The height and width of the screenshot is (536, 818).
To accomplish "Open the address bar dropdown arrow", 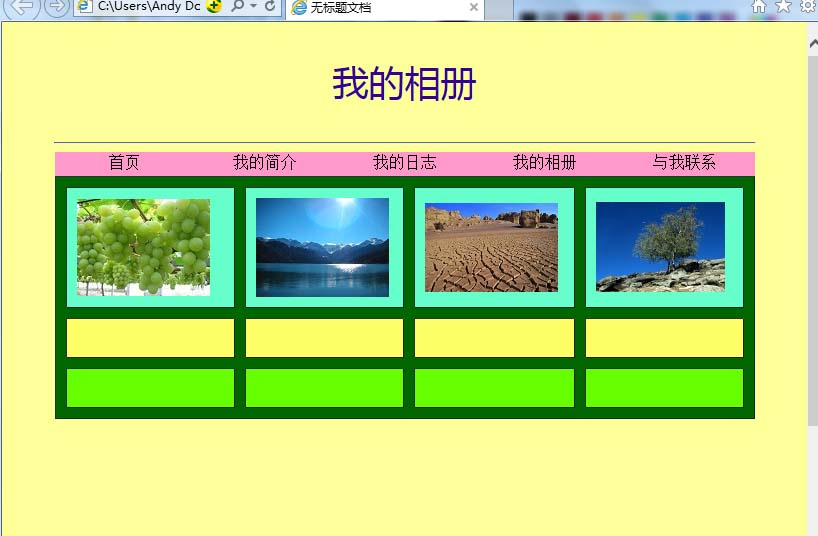I will coord(254,6).
